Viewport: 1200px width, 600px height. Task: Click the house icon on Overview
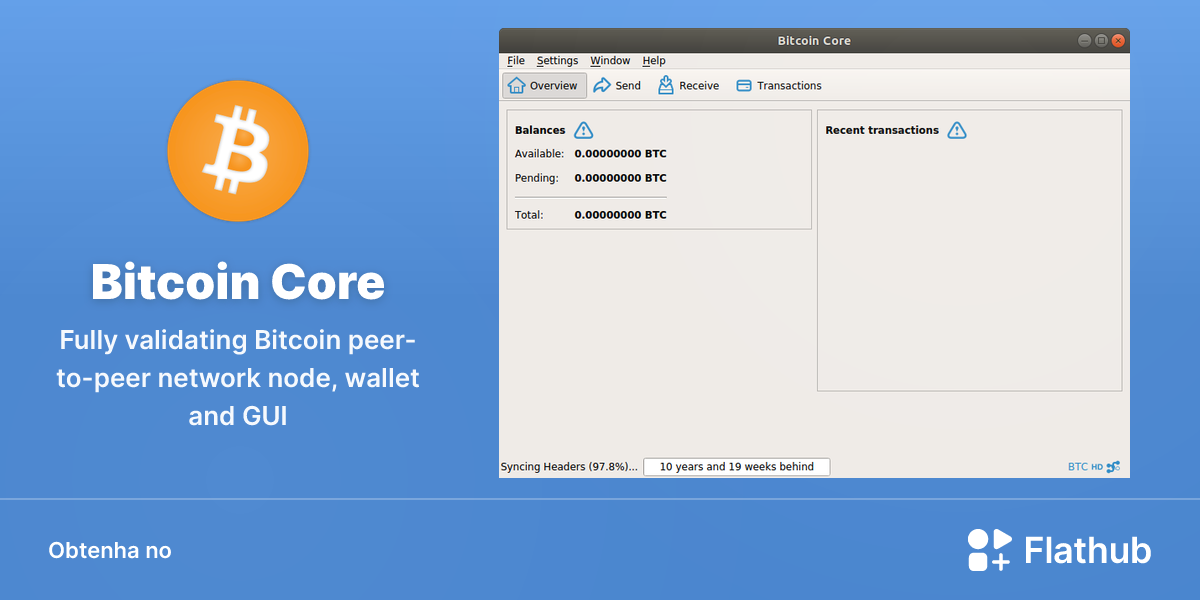pos(516,85)
